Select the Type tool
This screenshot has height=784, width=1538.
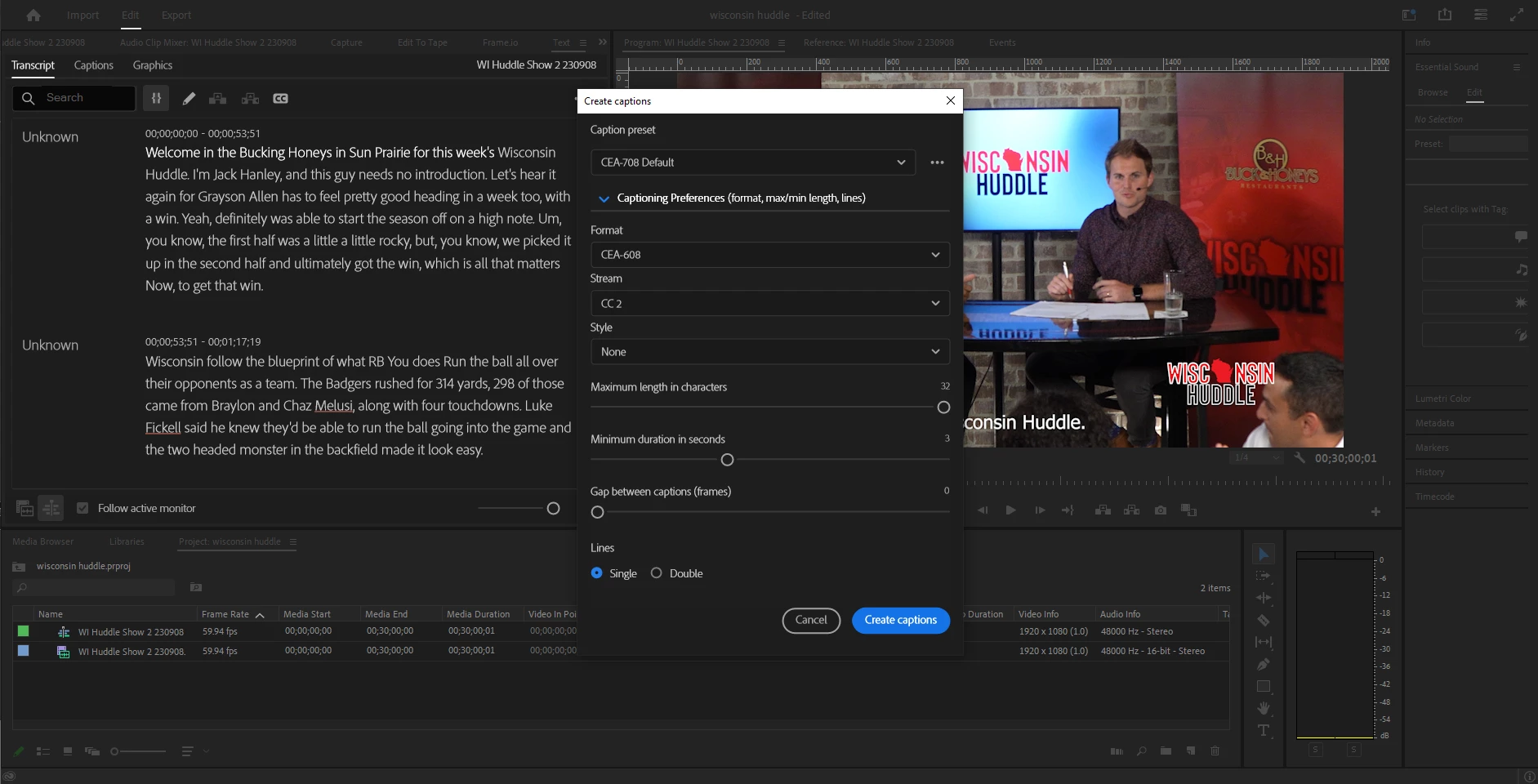pos(1263,731)
